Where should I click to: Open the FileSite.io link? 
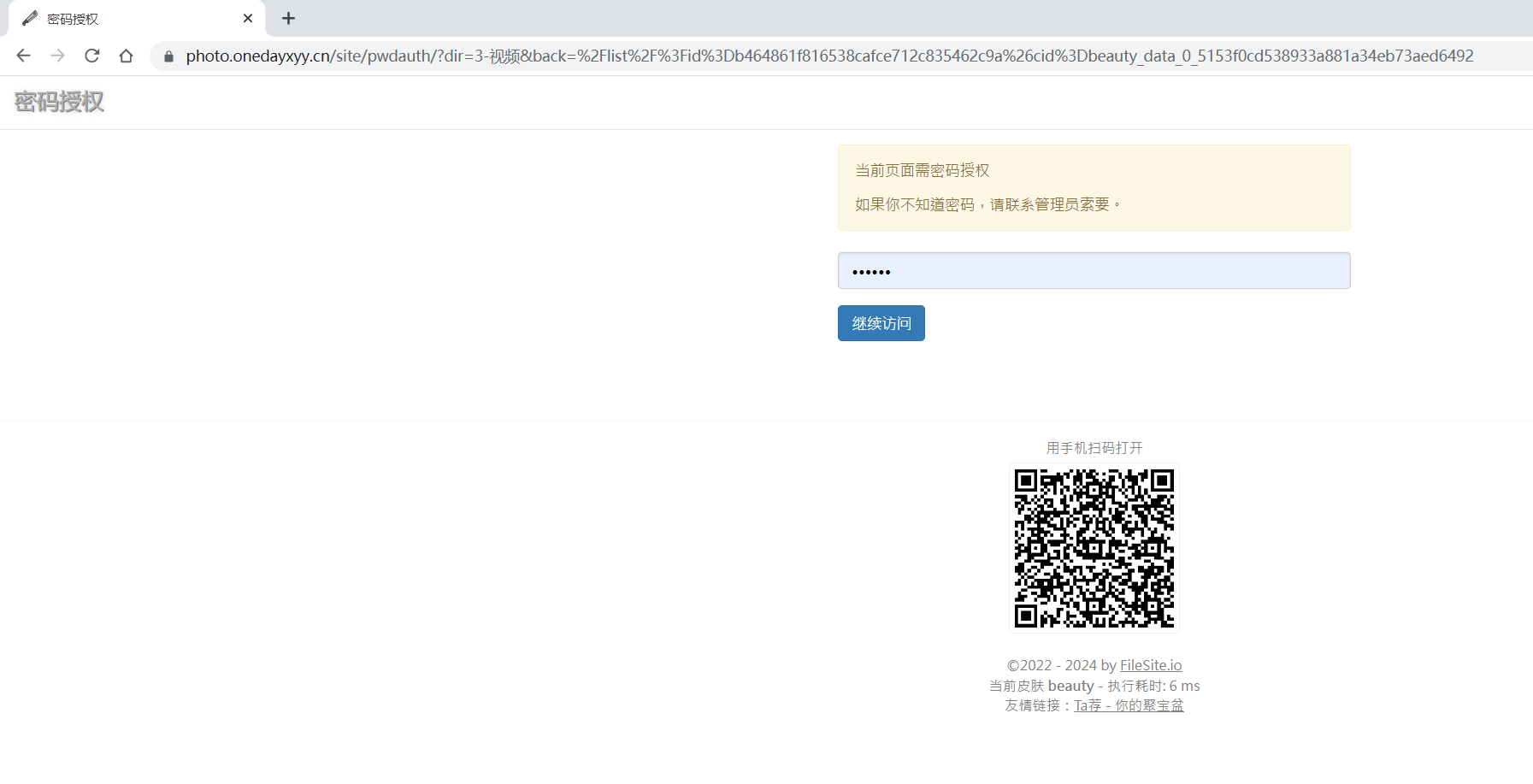(x=1151, y=665)
